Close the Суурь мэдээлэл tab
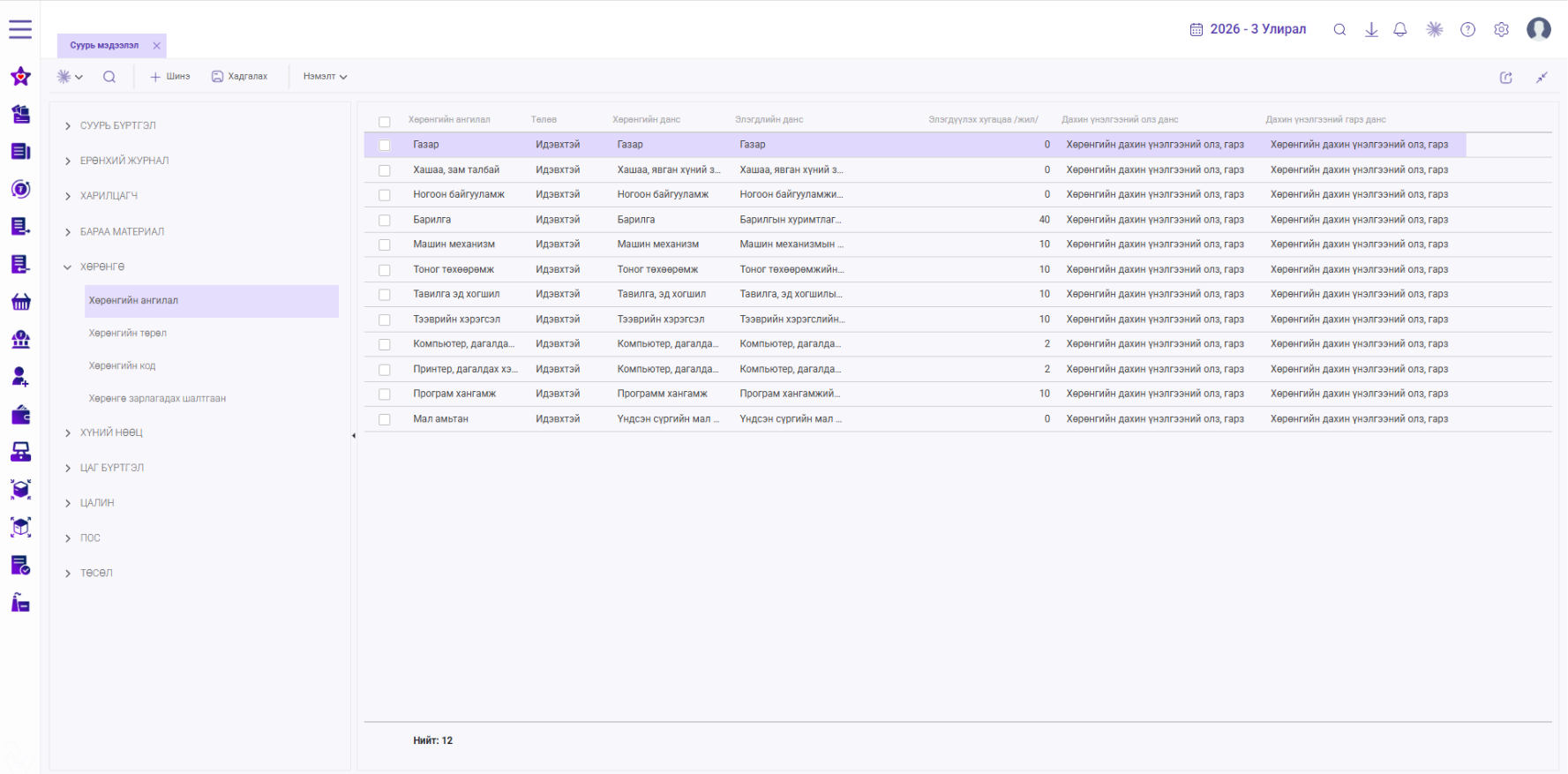Screen dimensions: 1568x774 [156, 46]
